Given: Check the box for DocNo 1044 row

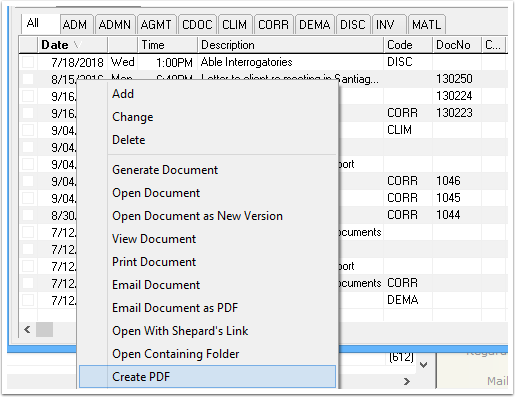Looking at the screenshot, I should 28,215.
